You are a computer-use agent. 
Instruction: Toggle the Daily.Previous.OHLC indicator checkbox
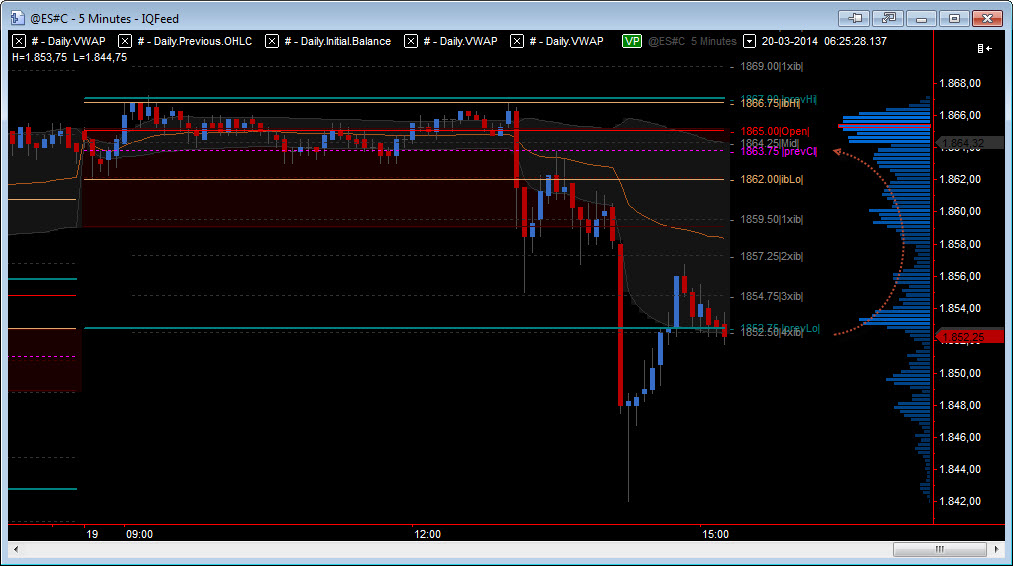tap(125, 41)
